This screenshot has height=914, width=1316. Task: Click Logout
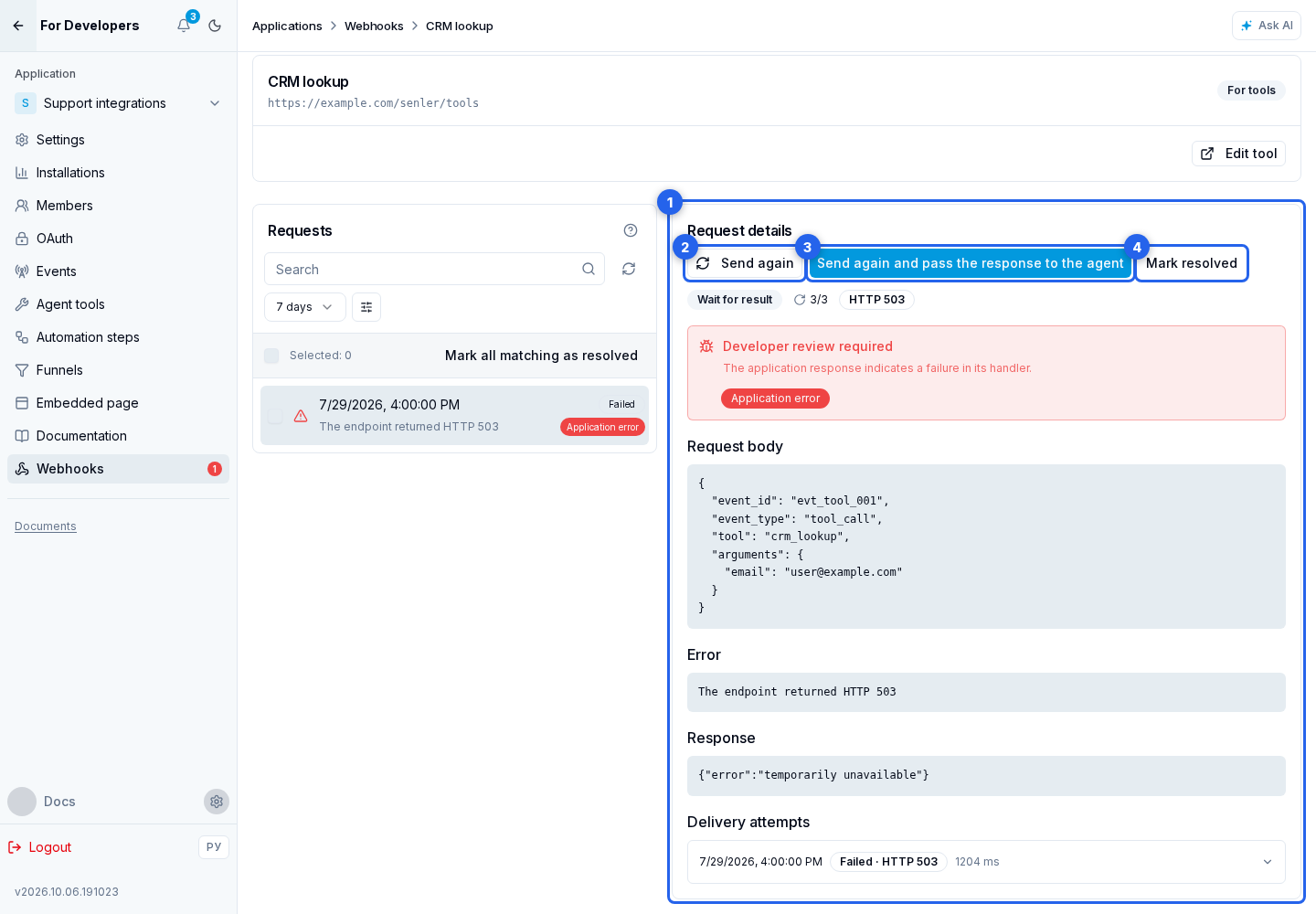(x=40, y=847)
